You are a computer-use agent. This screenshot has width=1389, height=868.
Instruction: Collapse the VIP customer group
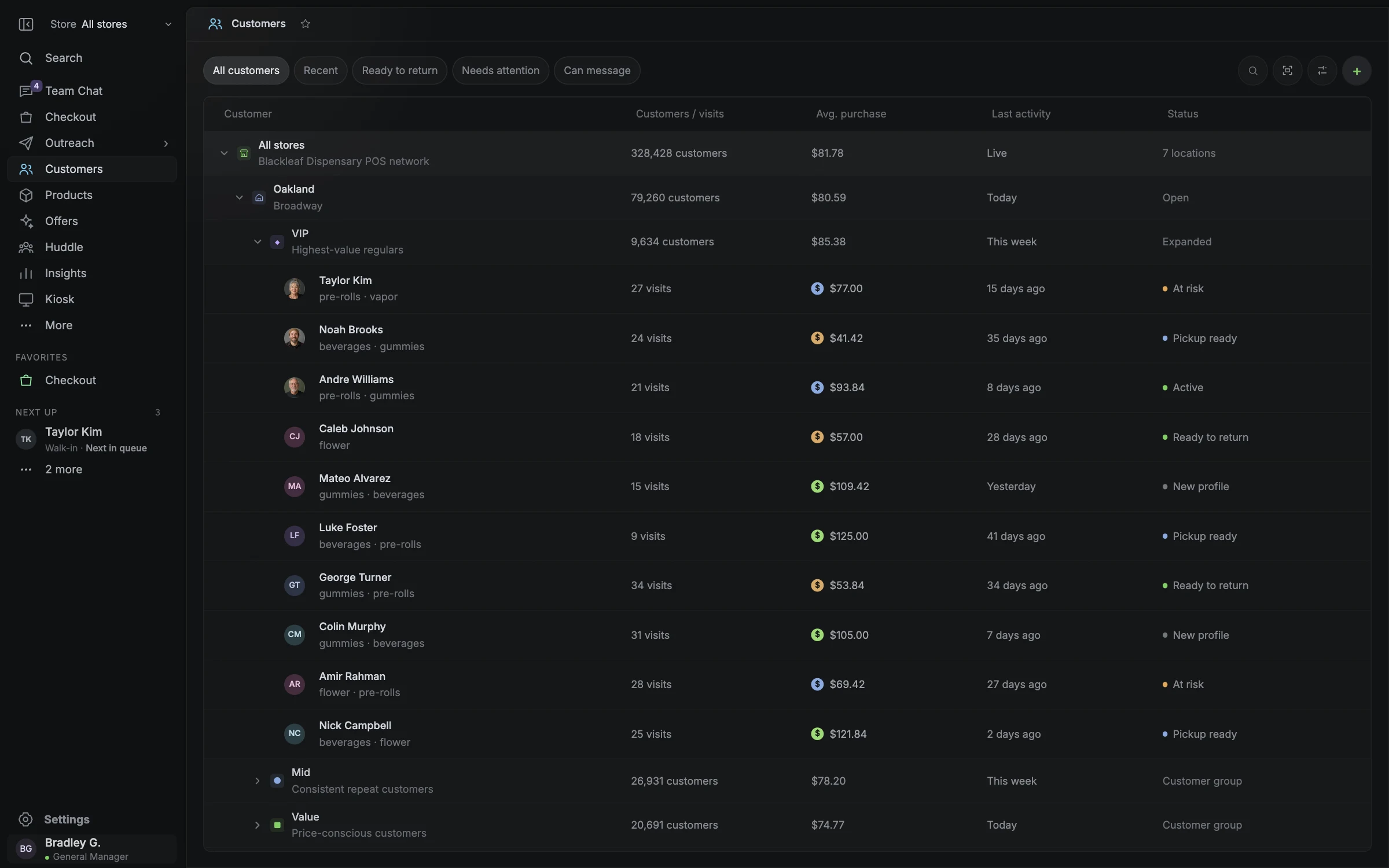(x=258, y=241)
